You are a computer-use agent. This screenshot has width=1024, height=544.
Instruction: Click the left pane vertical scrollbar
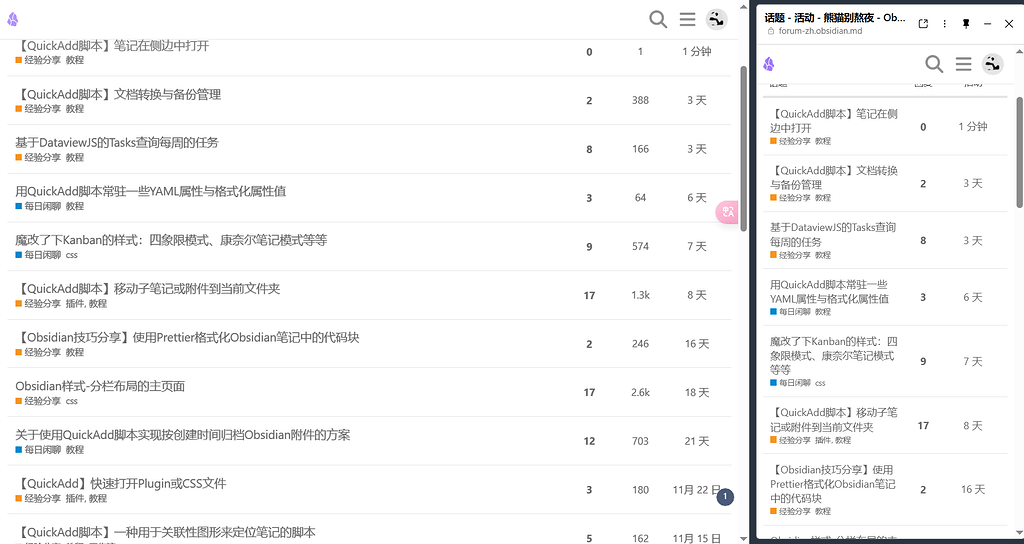pyautogui.click(x=743, y=150)
